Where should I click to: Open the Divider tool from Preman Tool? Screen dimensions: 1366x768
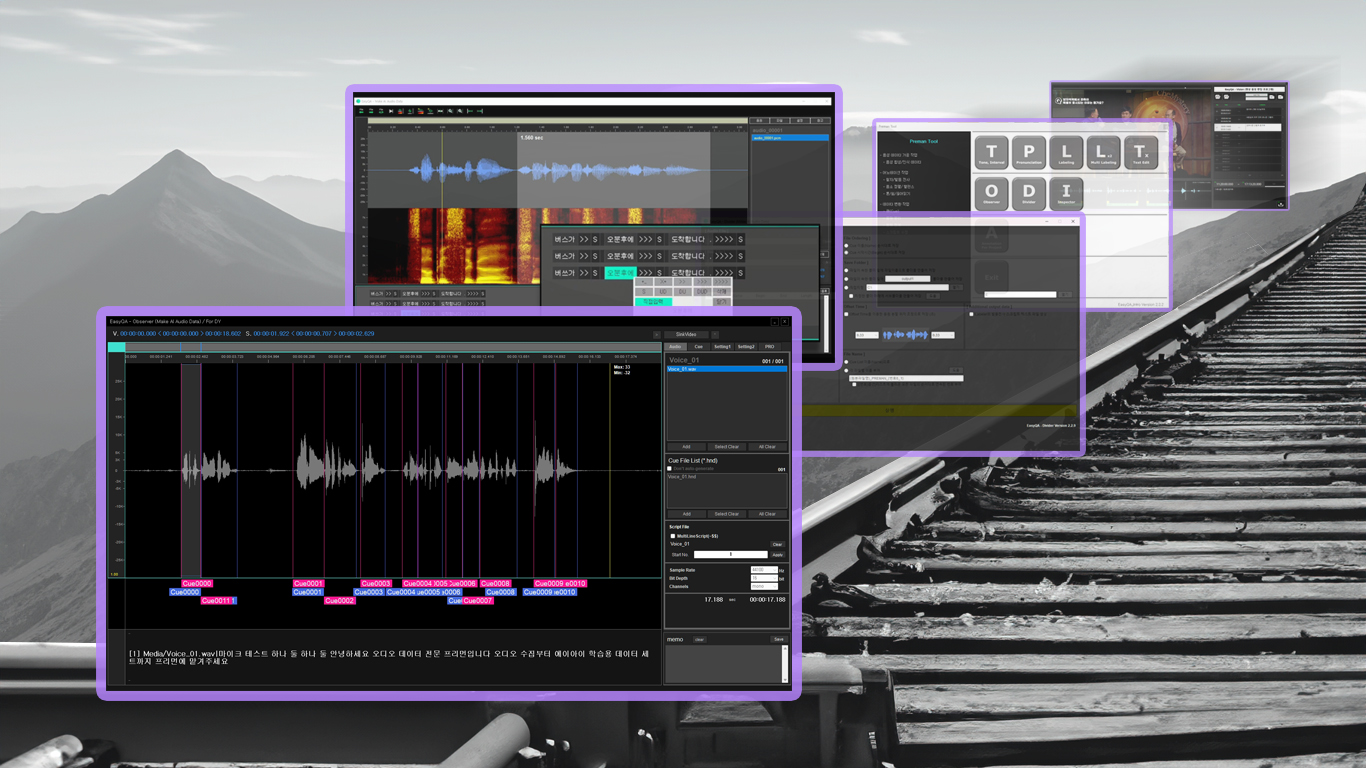click(x=1029, y=193)
